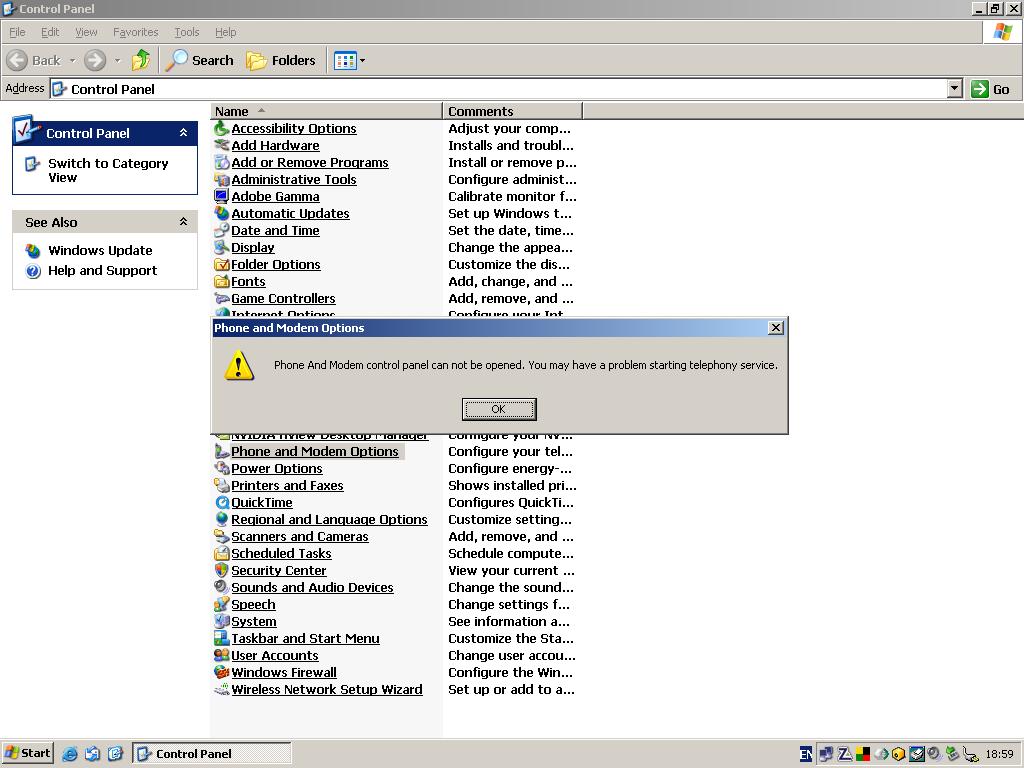Click the Game Controllers icon
This screenshot has width=1024, height=768.
[x=222, y=298]
